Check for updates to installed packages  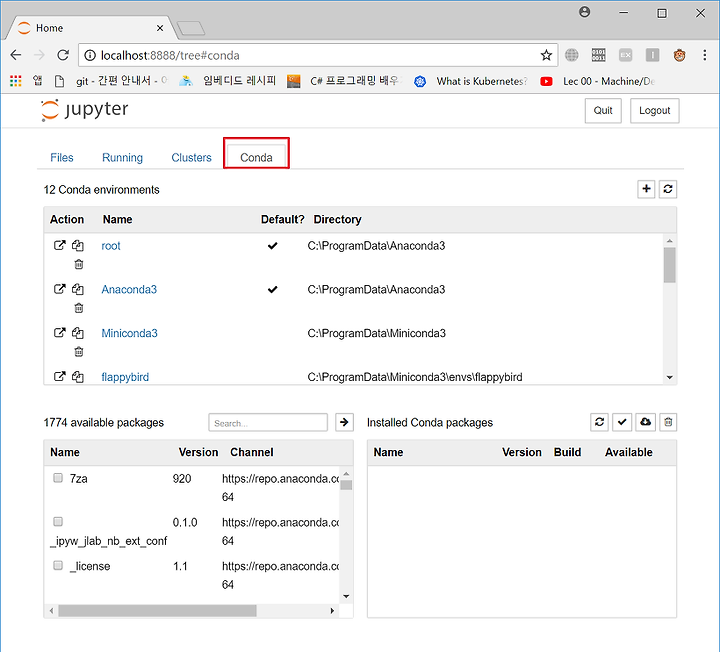pos(622,422)
